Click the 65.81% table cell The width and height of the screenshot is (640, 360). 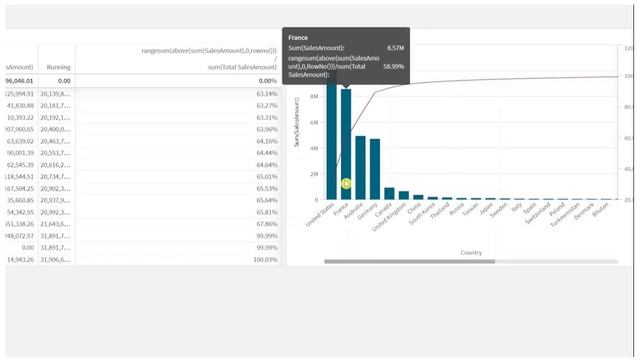267,212
